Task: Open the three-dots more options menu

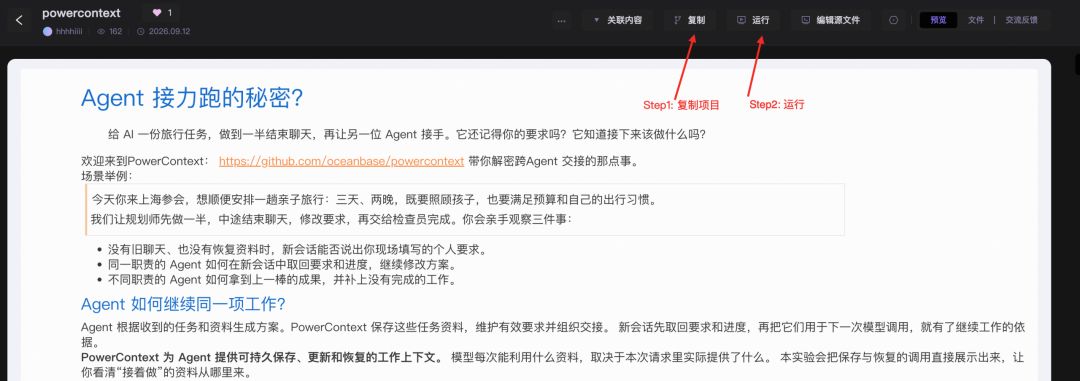Action: coord(562,20)
